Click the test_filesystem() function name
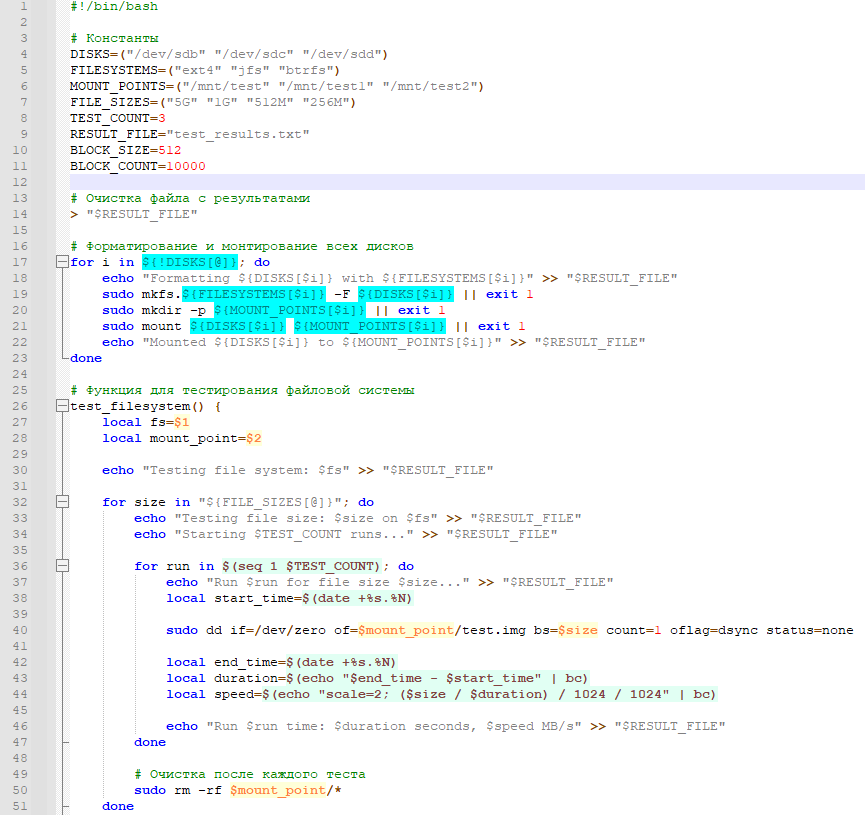865x815 pixels. (x=130, y=406)
